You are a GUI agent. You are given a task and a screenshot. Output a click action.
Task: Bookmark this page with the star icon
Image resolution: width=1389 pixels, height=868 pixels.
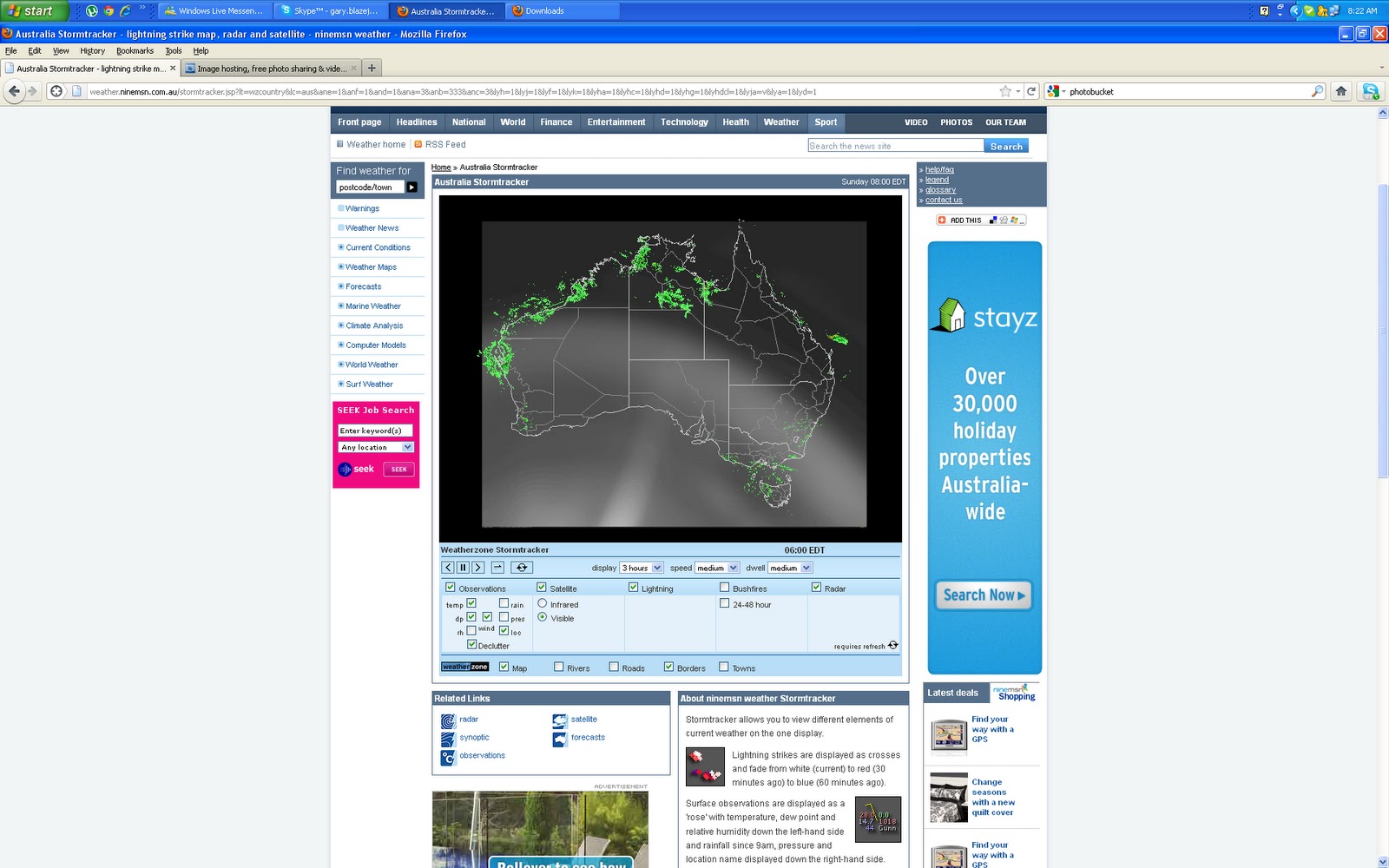coord(1005,91)
